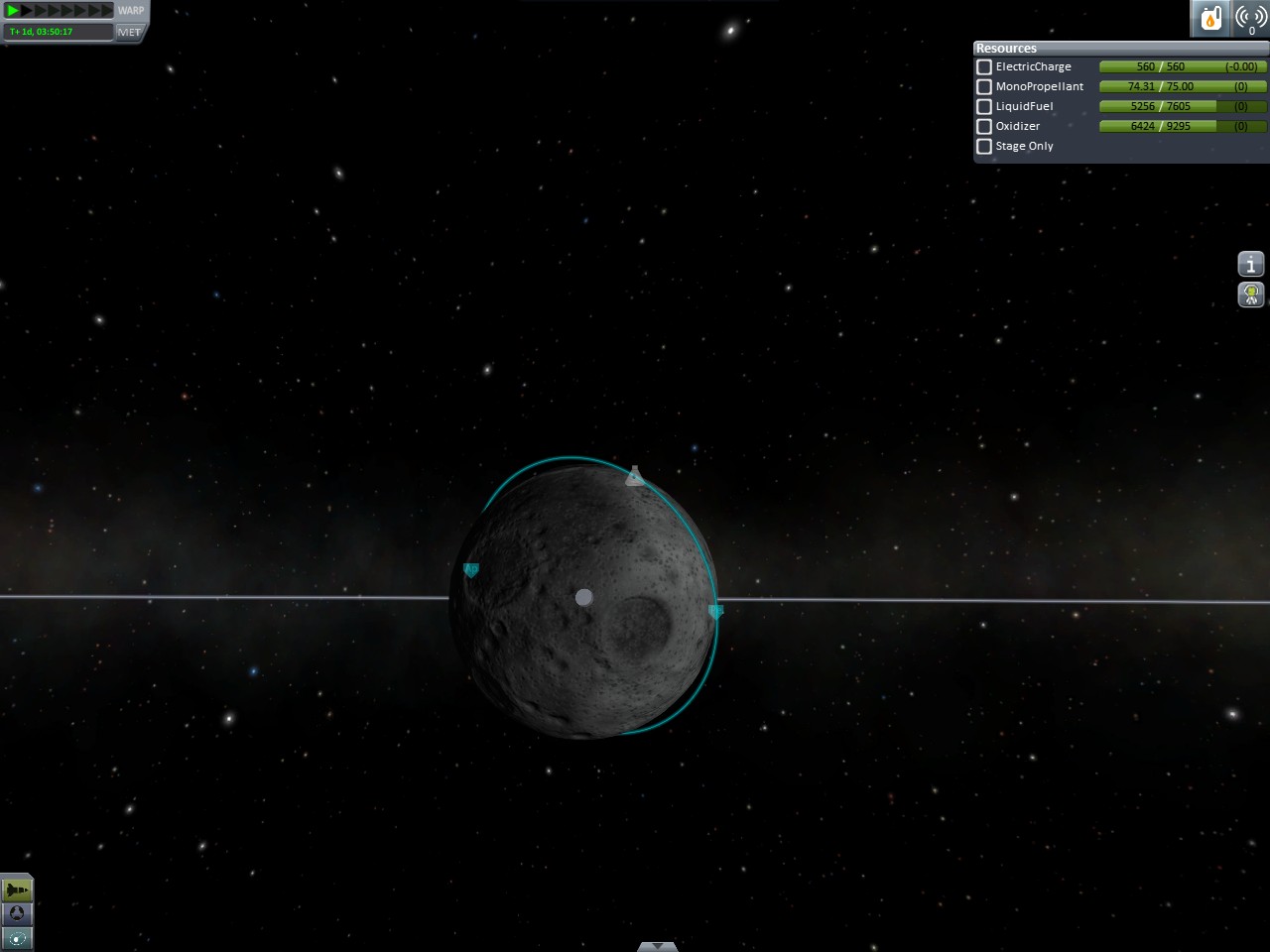
Task: Open the Kerbal crew portraits button
Action: [x=1251, y=295]
